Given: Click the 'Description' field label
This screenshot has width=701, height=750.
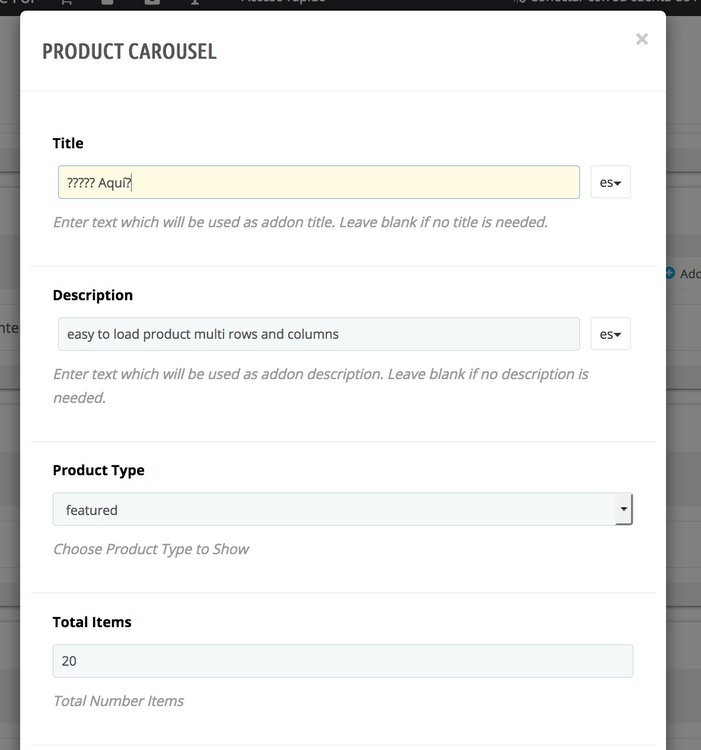Looking at the screenshot, I should click(93, 295).
